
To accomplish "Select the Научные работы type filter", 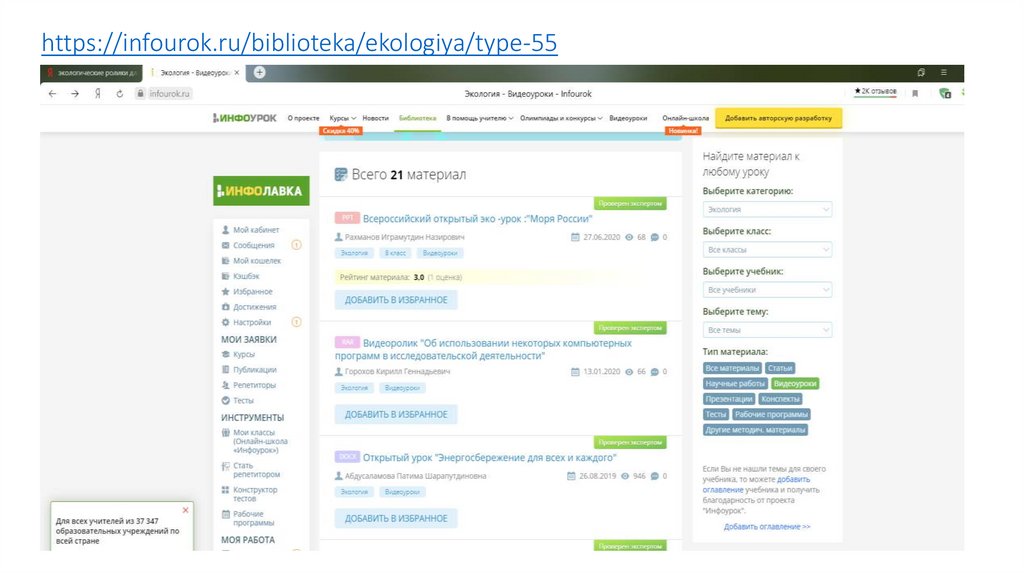I will tap(735, 383).
